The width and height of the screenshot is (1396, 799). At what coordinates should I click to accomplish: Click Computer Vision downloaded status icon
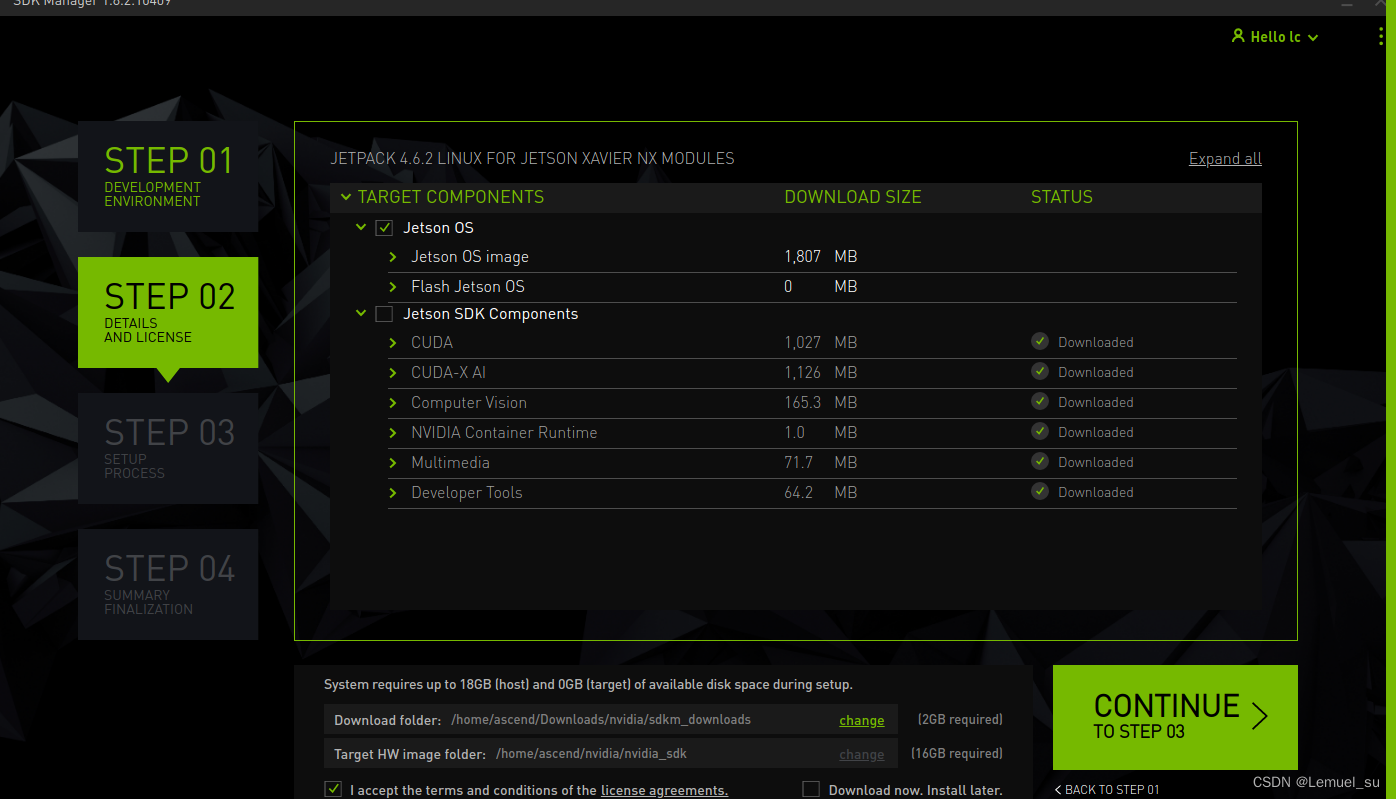click(x=1040, y=401)
